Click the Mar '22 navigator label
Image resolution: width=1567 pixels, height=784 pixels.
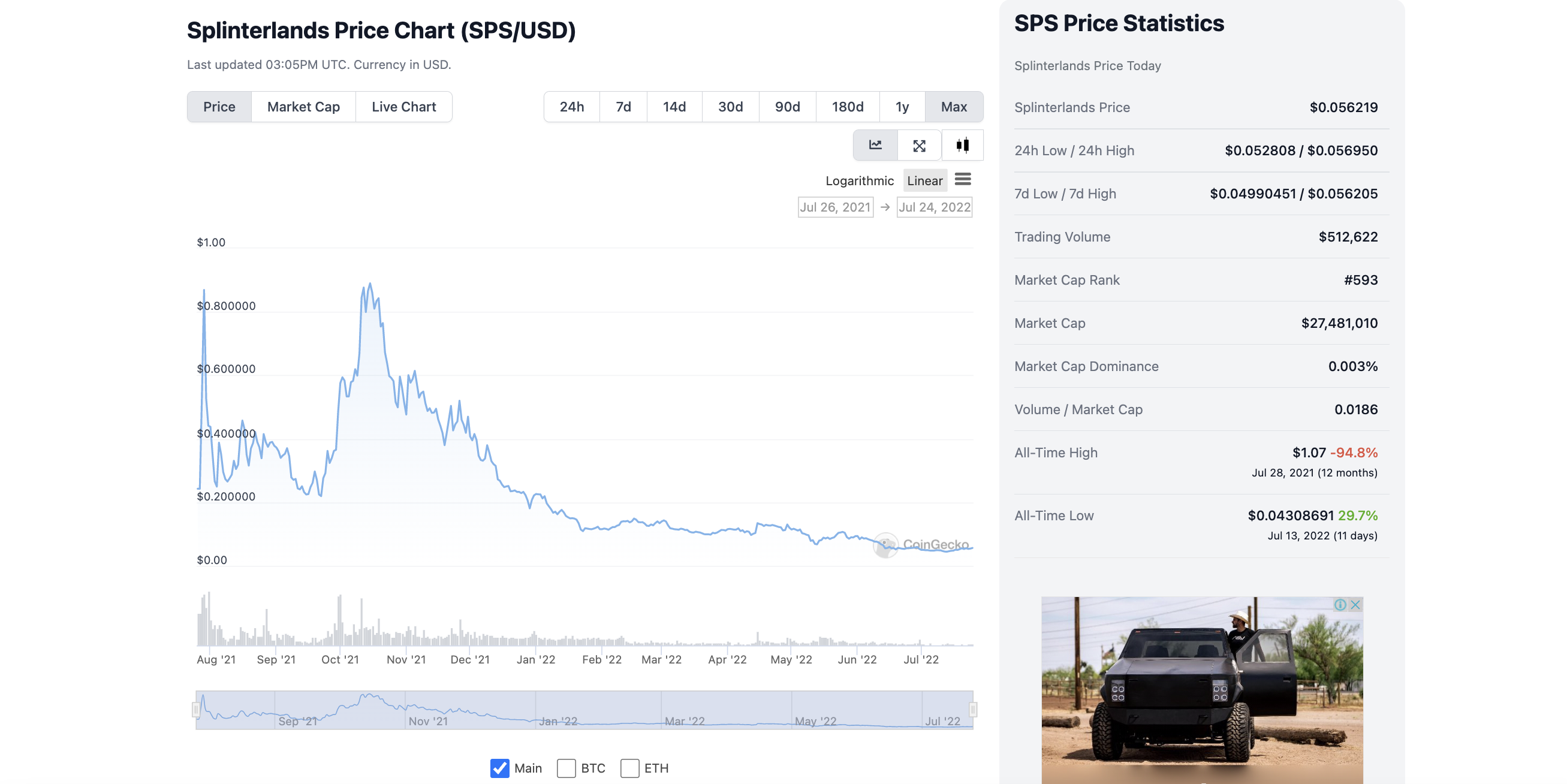coord(685,721)
